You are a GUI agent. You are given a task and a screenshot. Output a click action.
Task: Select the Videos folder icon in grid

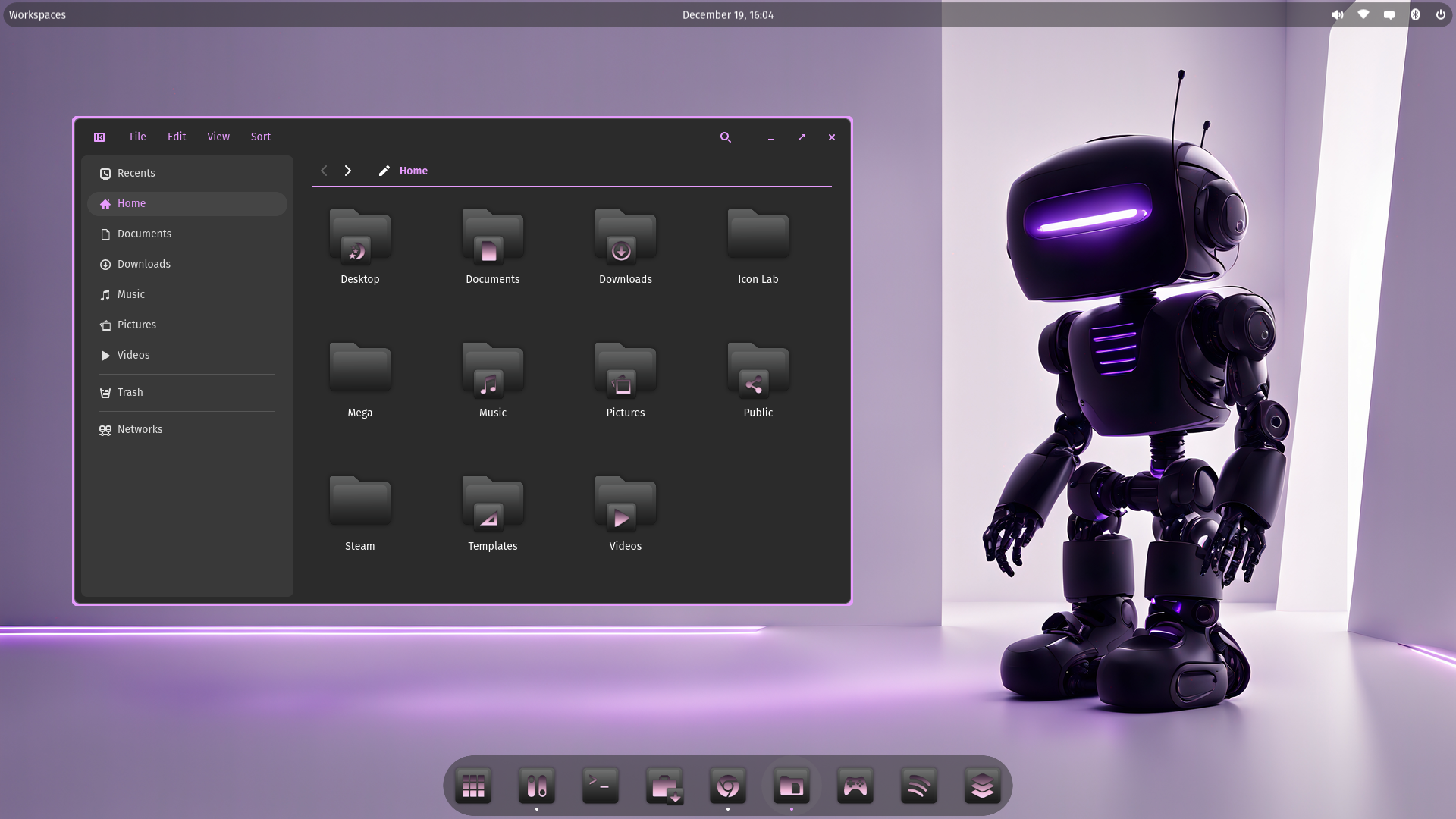tap(626, 503)
